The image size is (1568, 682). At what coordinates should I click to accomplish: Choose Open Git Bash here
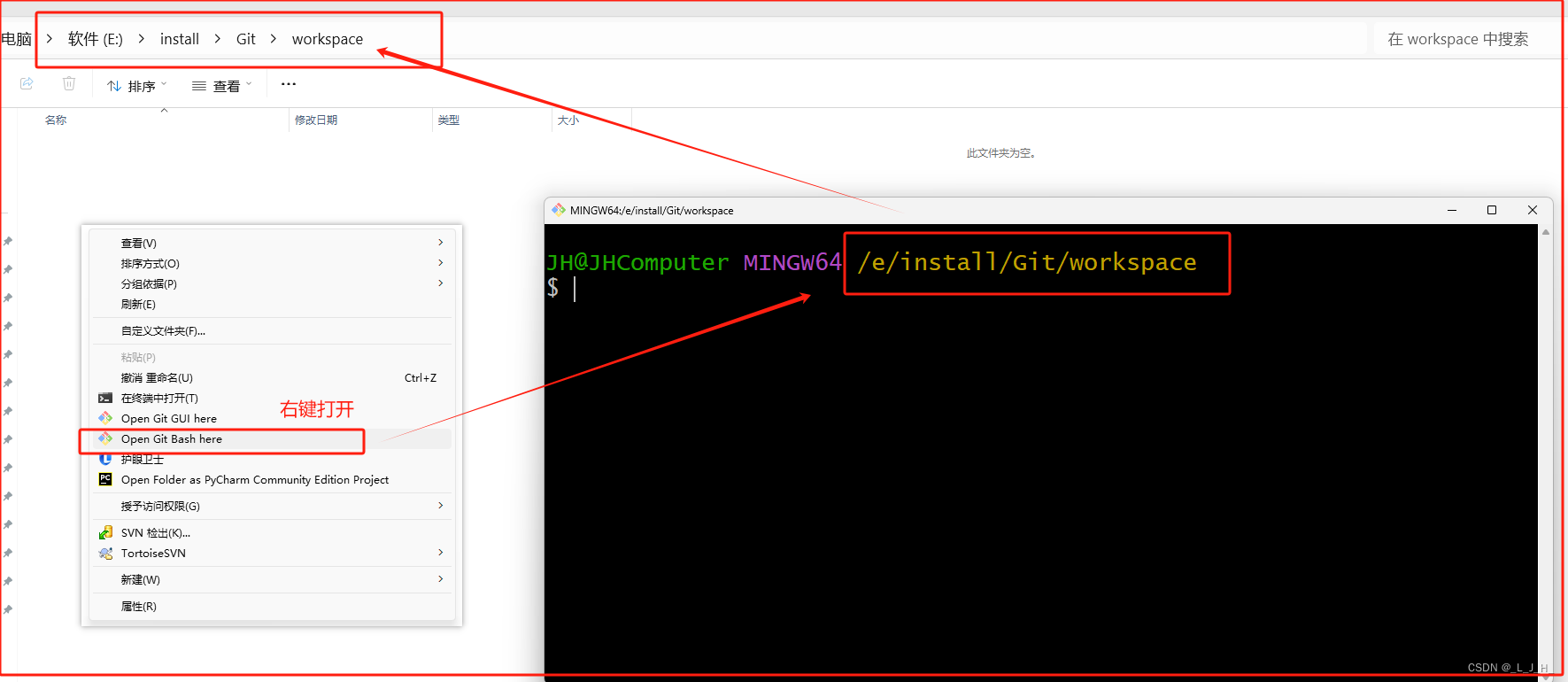click(x=272, y=438)
